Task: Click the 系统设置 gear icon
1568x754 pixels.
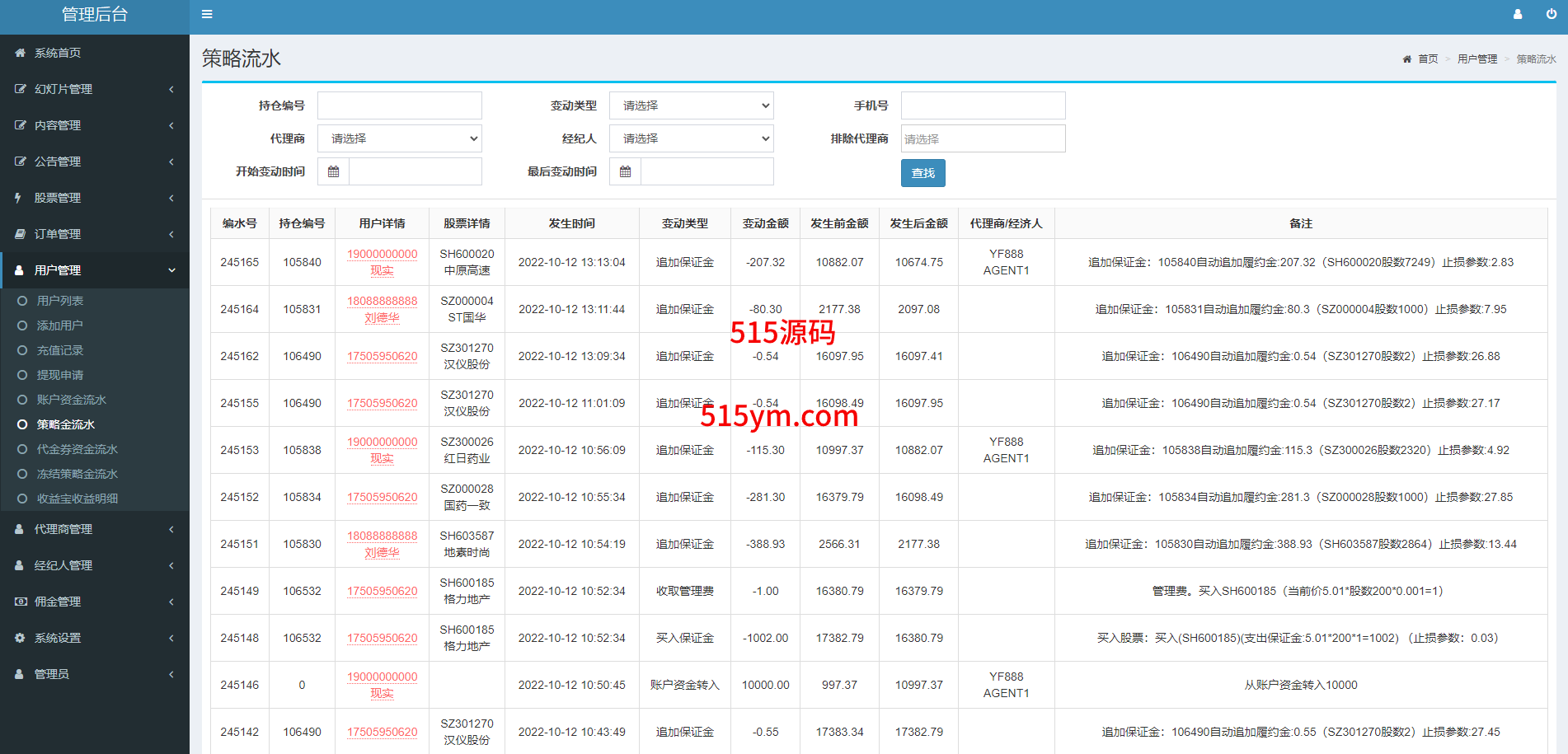Action: (20, 638)
